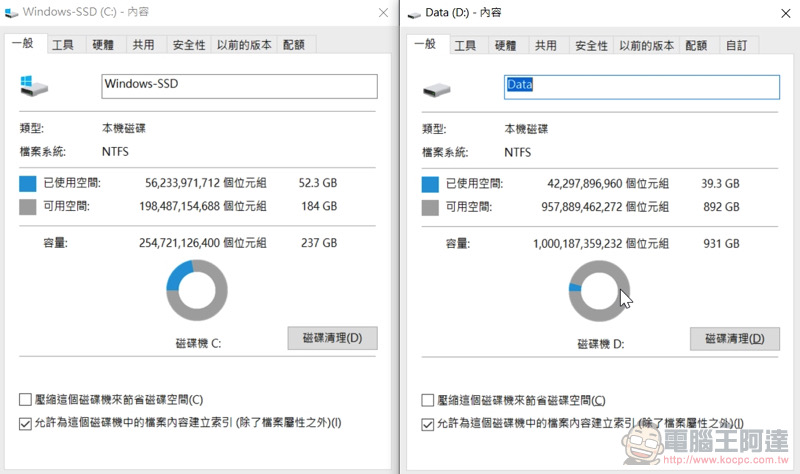Select 以前的版本 tab in C: window
Image resolution: width=800 pixels, height=474 pixels.
(244, 45)
